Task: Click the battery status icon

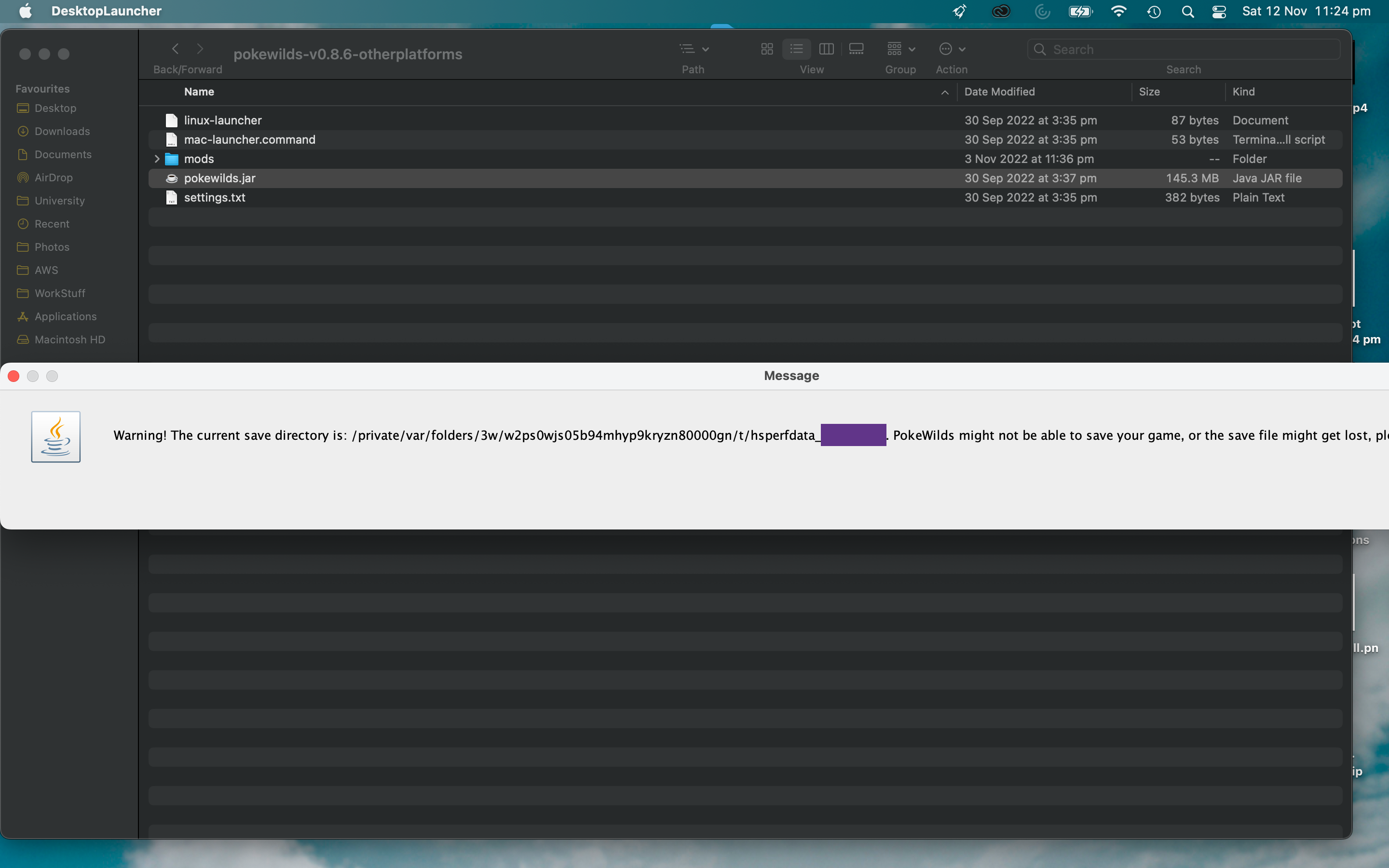Action: pos(1080,11)
